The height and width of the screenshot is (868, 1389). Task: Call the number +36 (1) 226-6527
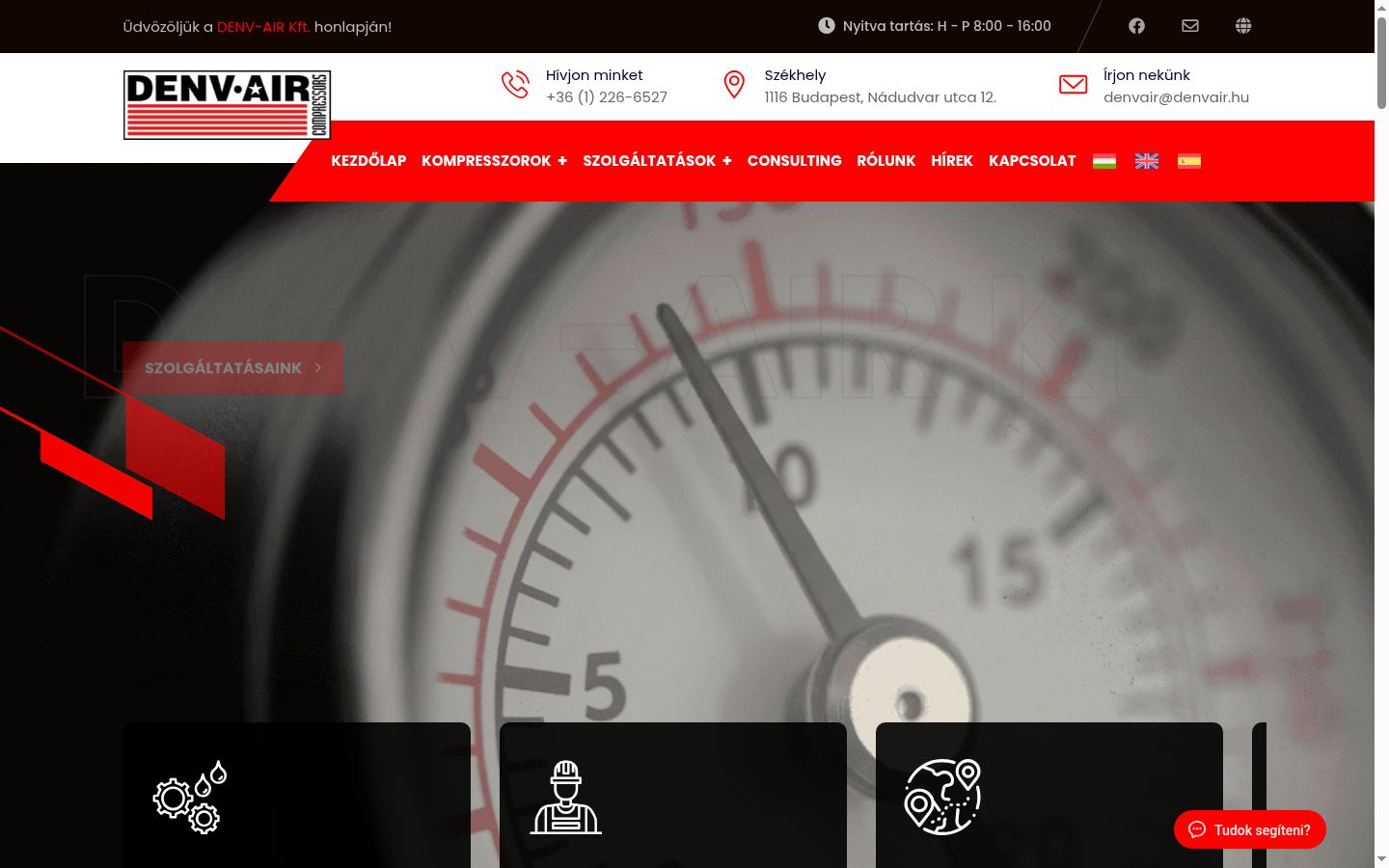(x=607, y=97)
